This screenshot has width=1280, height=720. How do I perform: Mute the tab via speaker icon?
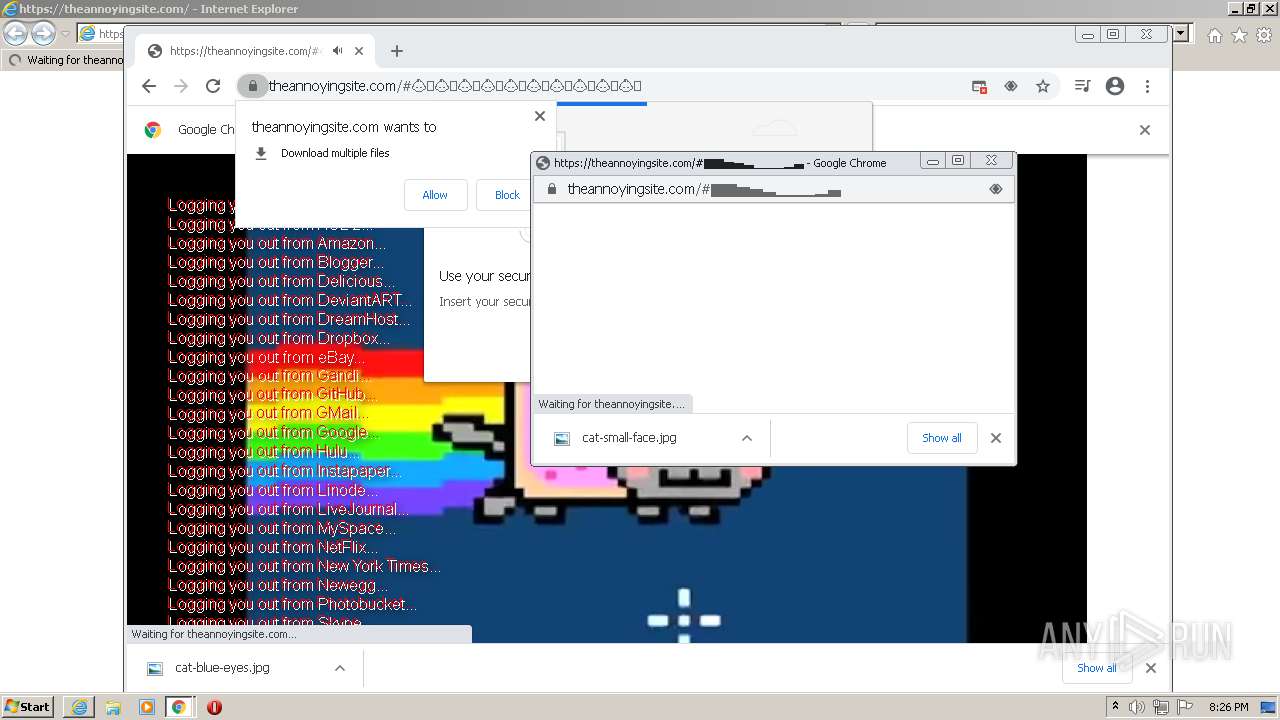[x=338, y=51]
